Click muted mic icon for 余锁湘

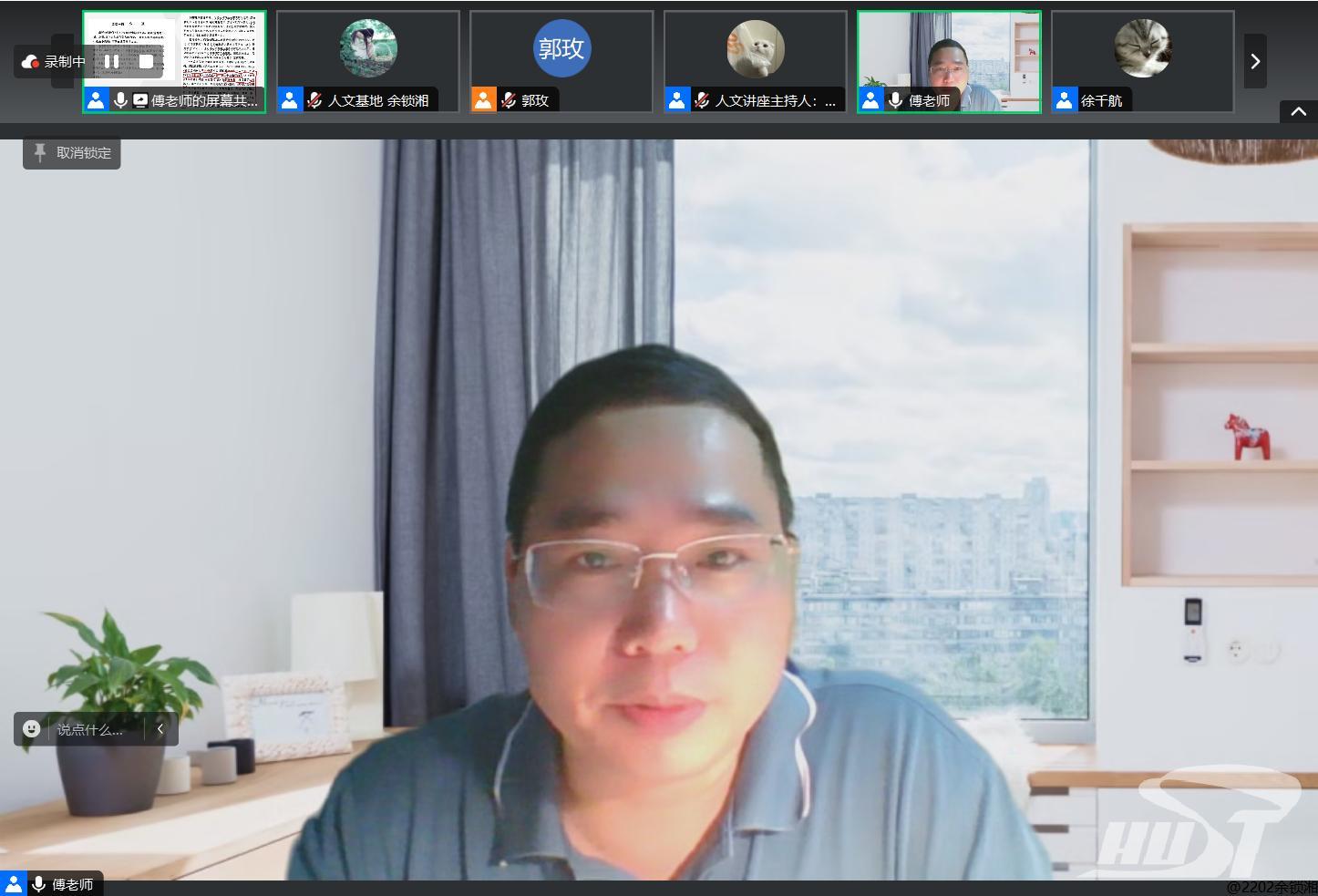tap(314, 100)
